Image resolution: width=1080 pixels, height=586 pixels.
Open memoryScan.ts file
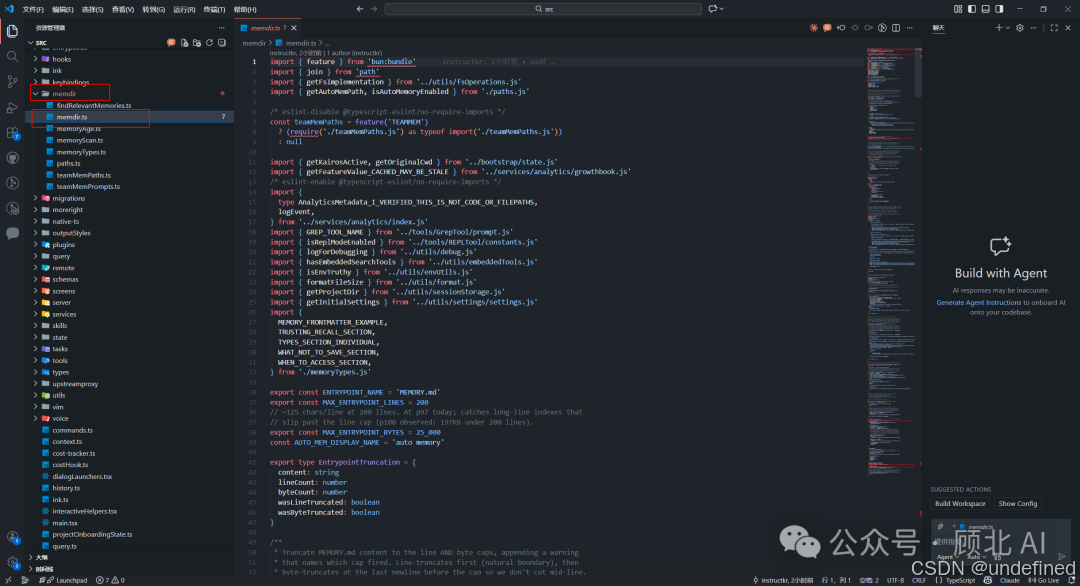[80, 140]
